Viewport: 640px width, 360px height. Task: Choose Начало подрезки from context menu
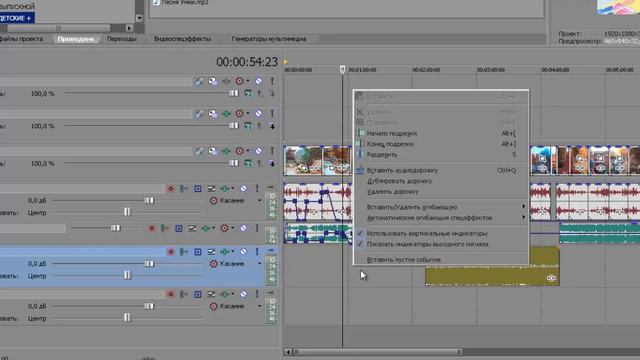441,133
